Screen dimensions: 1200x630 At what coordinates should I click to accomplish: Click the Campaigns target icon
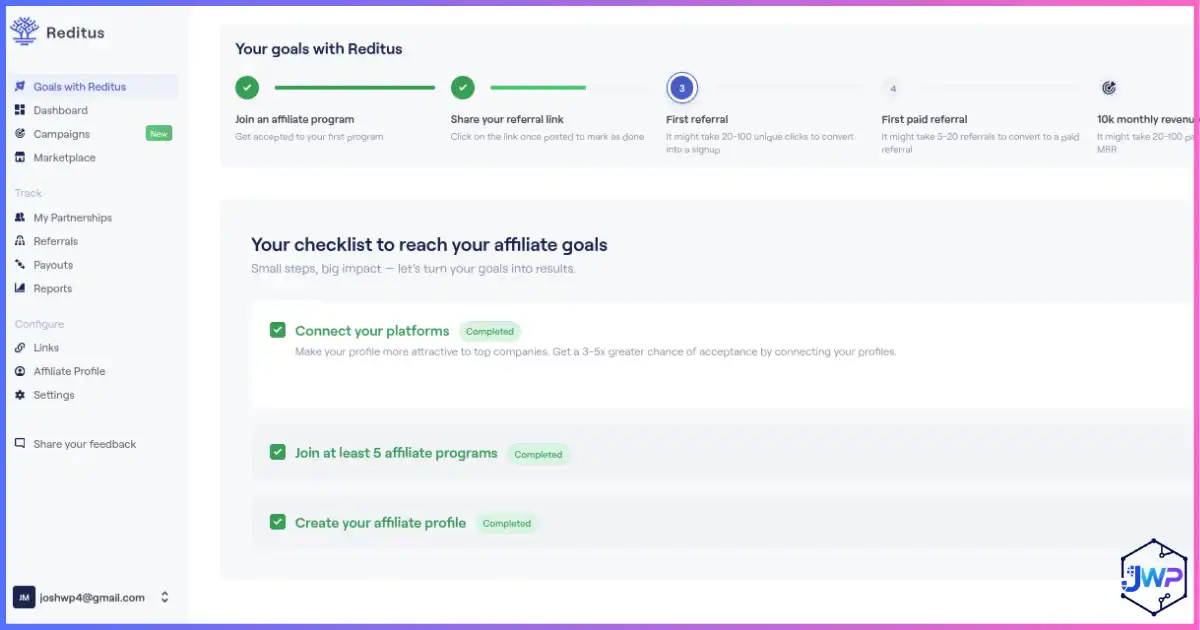pos(20,134)
